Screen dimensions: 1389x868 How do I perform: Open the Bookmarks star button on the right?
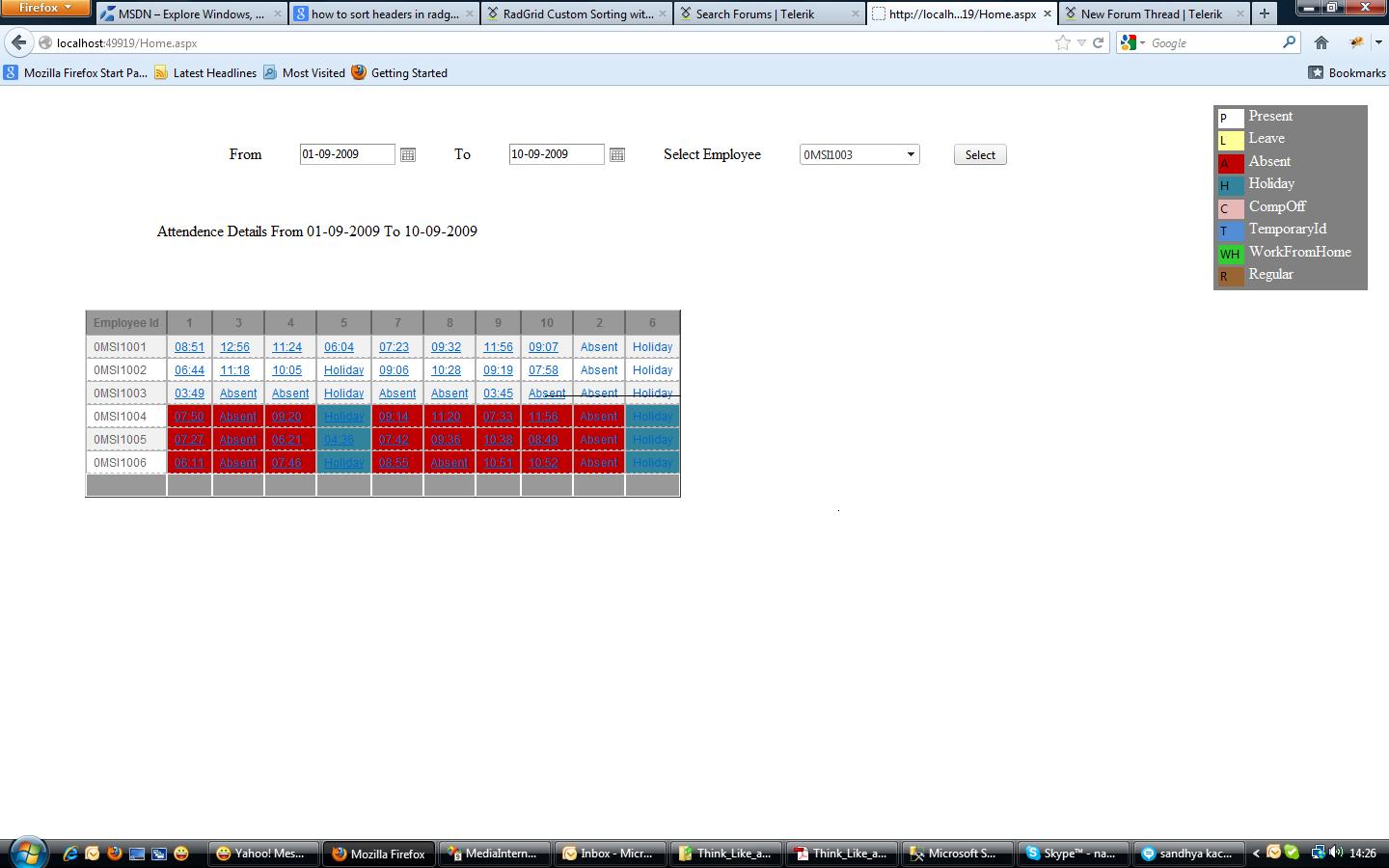pyautogui.click(x=1347, y=72)
